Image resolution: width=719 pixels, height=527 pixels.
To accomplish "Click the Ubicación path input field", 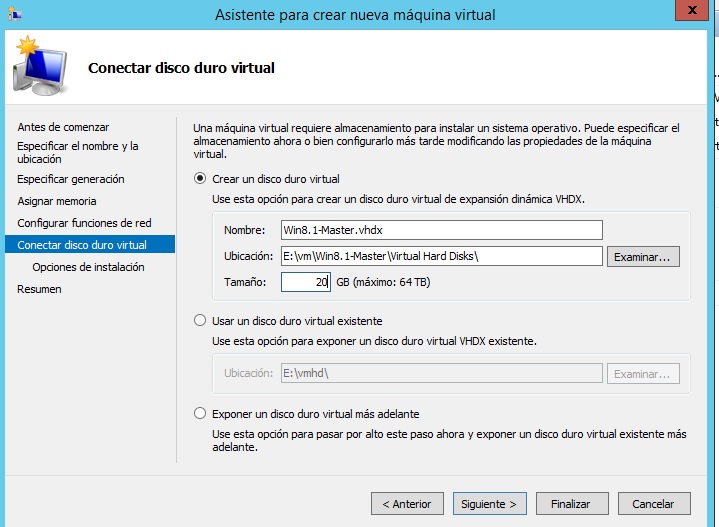I will pos(441,256).
